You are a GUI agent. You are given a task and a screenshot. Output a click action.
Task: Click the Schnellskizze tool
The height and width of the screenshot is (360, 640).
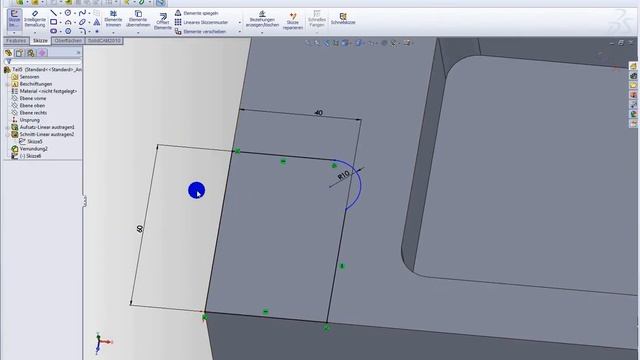(x=343, y=18)
